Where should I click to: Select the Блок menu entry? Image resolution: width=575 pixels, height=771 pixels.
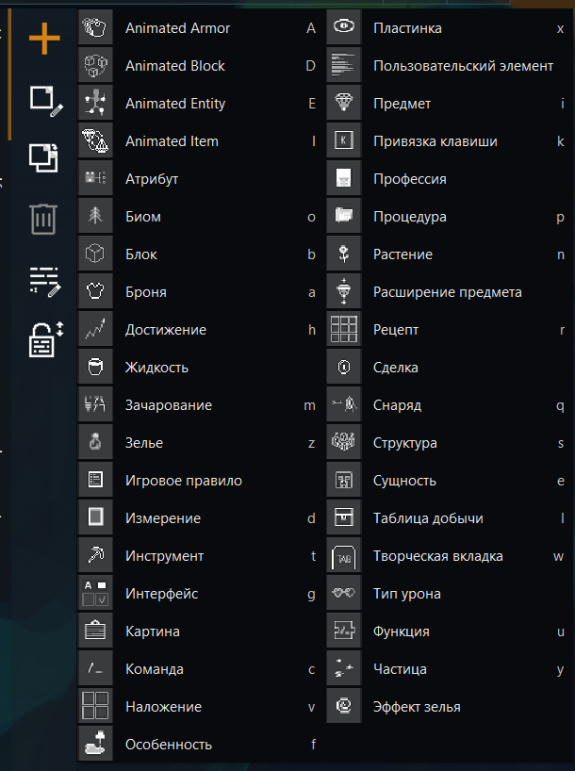point(199,254)
